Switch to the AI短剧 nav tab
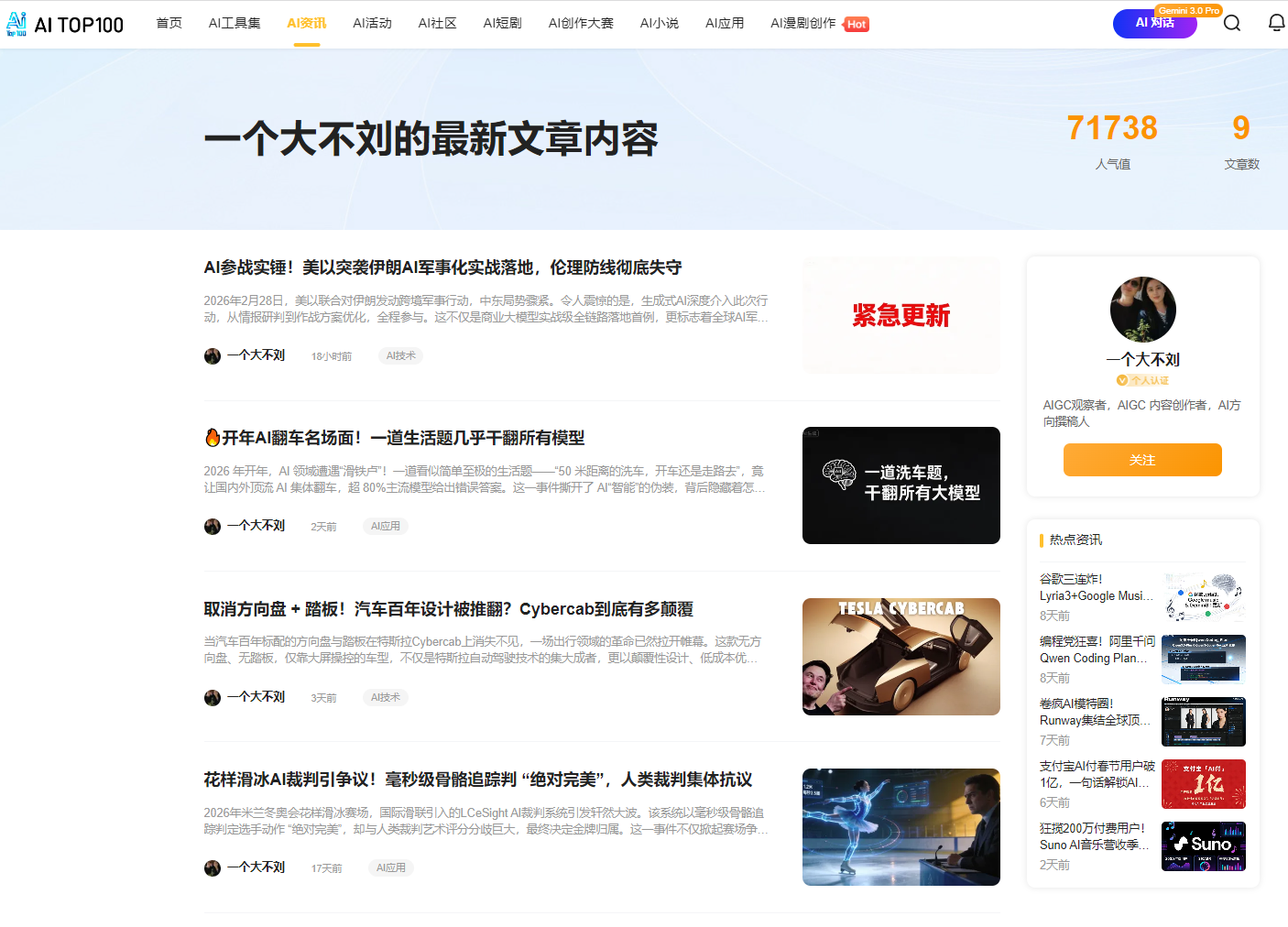The image size is (1288, 927). 502,23
